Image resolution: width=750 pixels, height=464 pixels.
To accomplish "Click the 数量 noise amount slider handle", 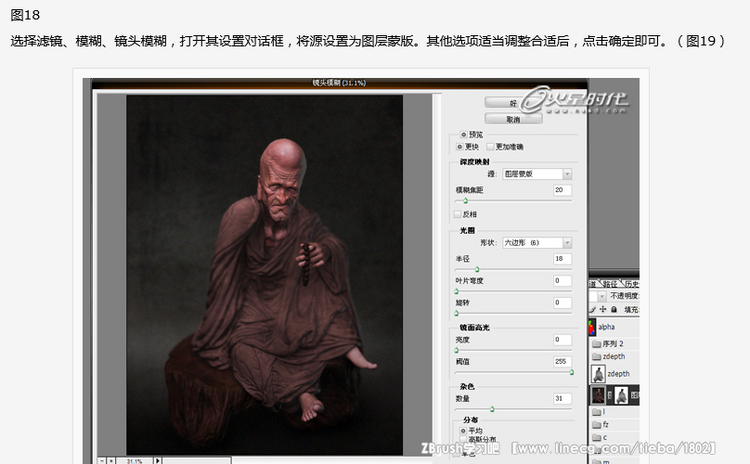I will (x=492, y=409).
